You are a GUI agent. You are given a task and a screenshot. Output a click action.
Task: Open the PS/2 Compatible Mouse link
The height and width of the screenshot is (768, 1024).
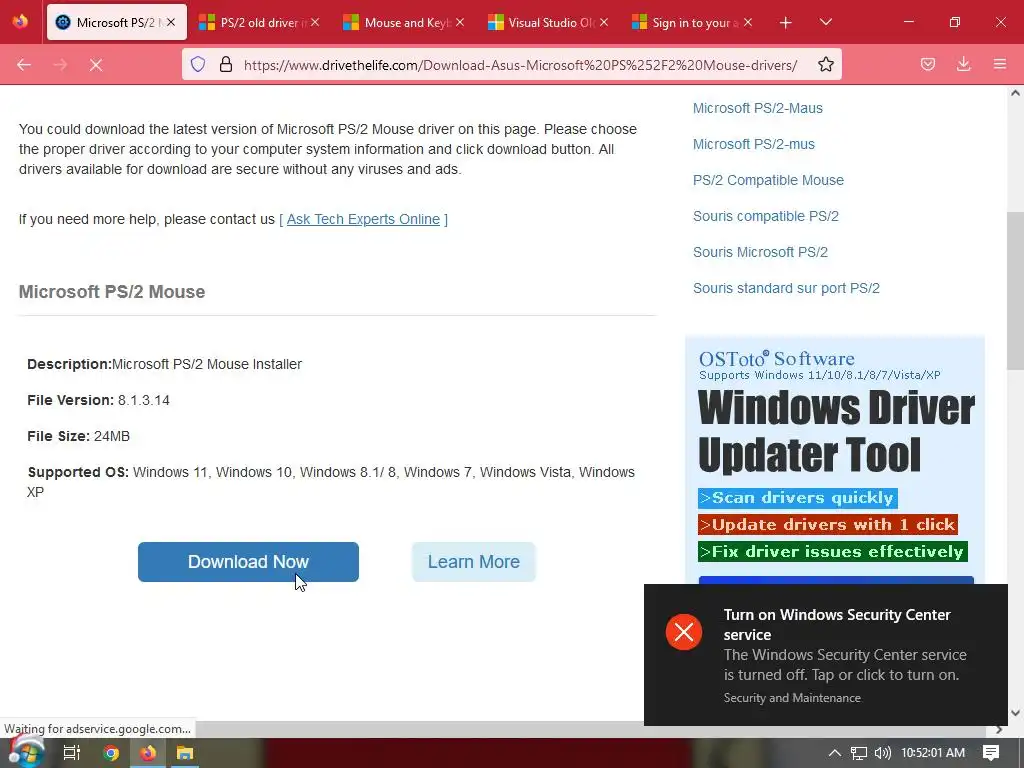768,180
